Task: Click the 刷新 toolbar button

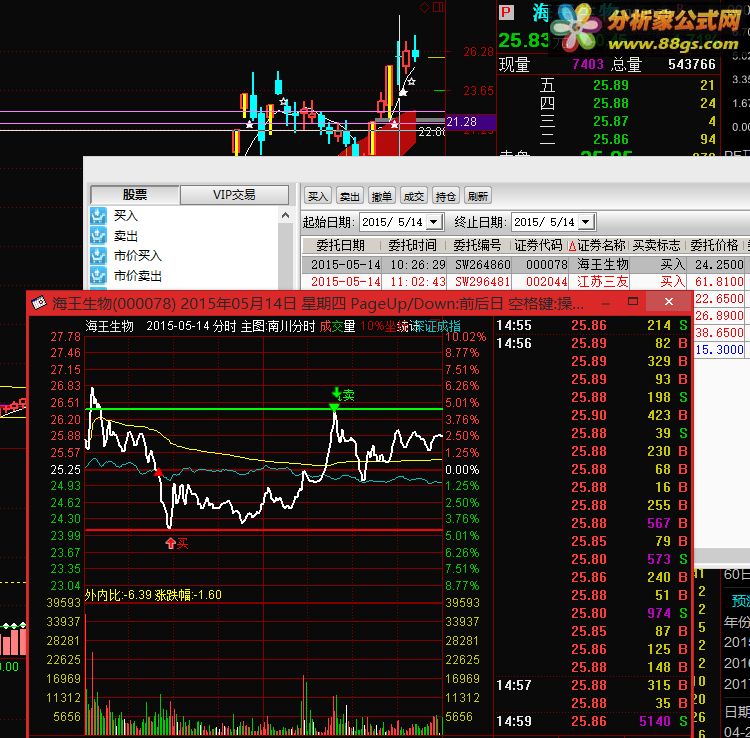Action: point(478,196)
